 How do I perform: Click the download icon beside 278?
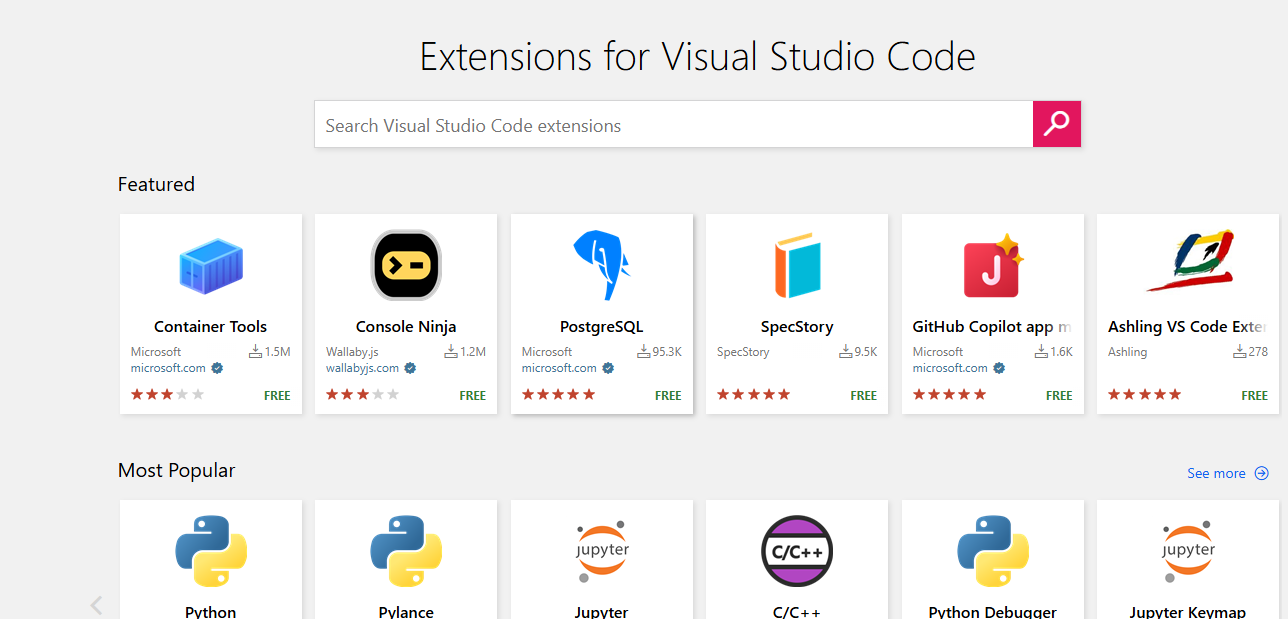1240,352
